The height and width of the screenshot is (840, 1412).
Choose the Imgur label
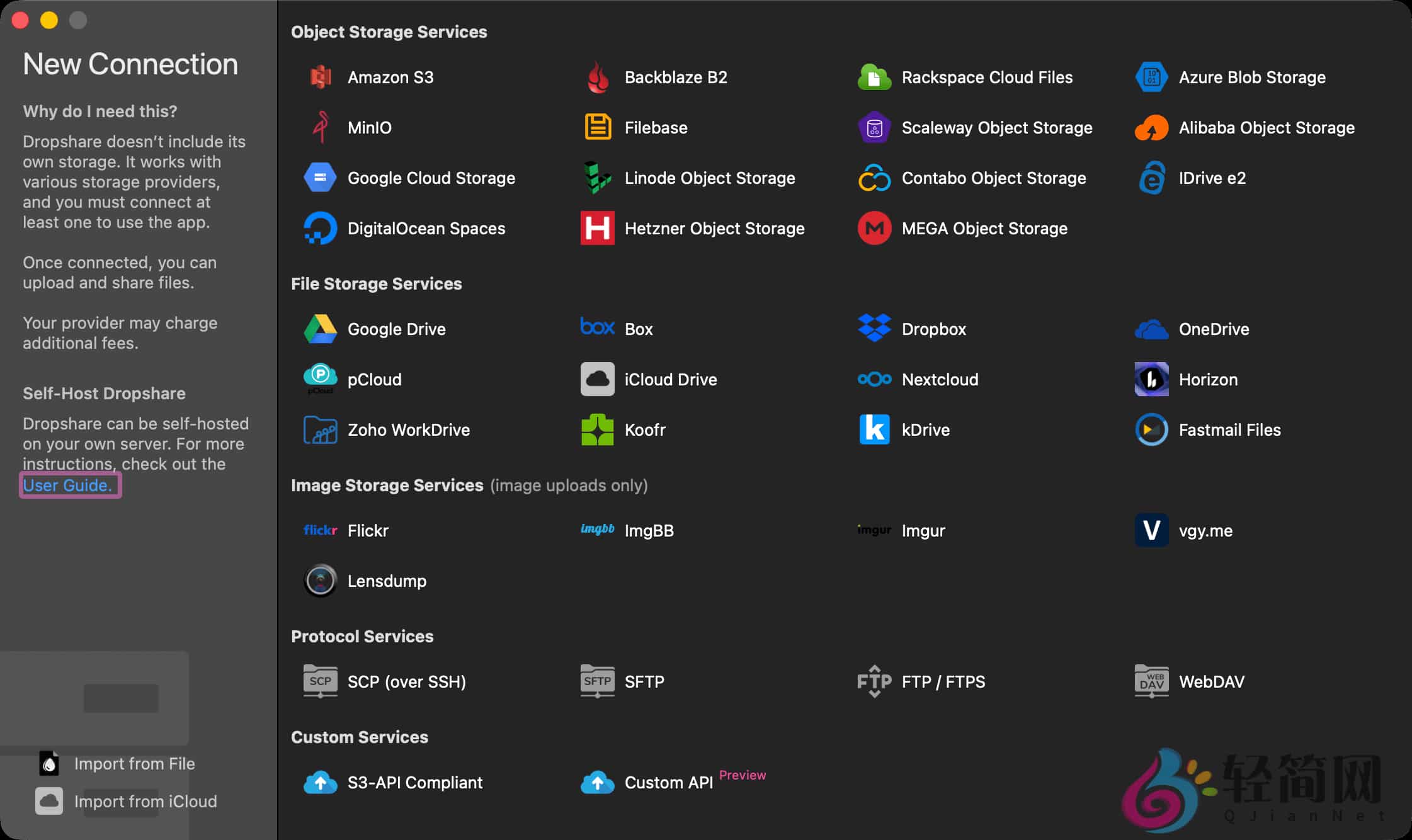(923, 531)
